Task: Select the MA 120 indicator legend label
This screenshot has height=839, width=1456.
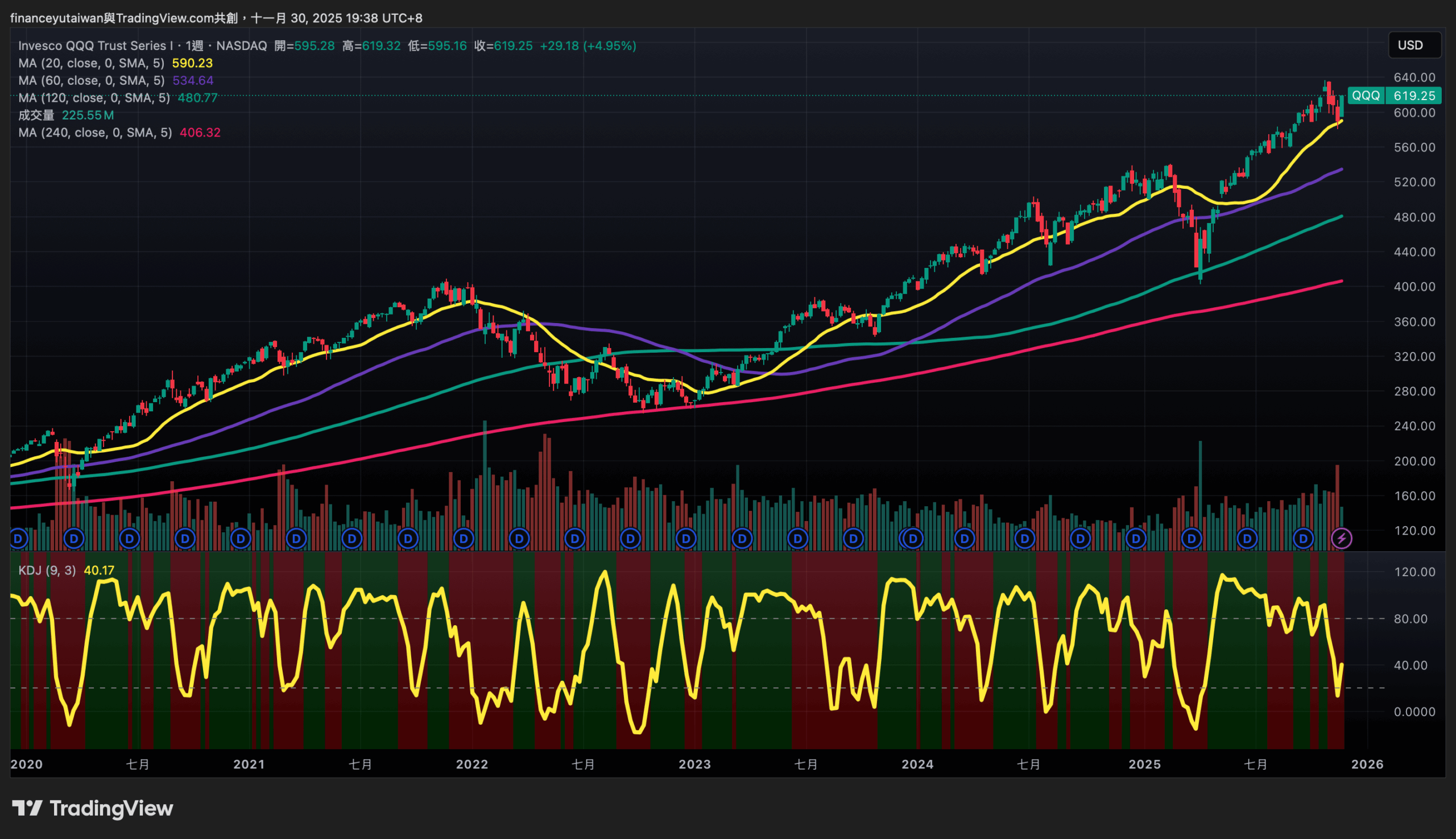Action: [94, 97]
